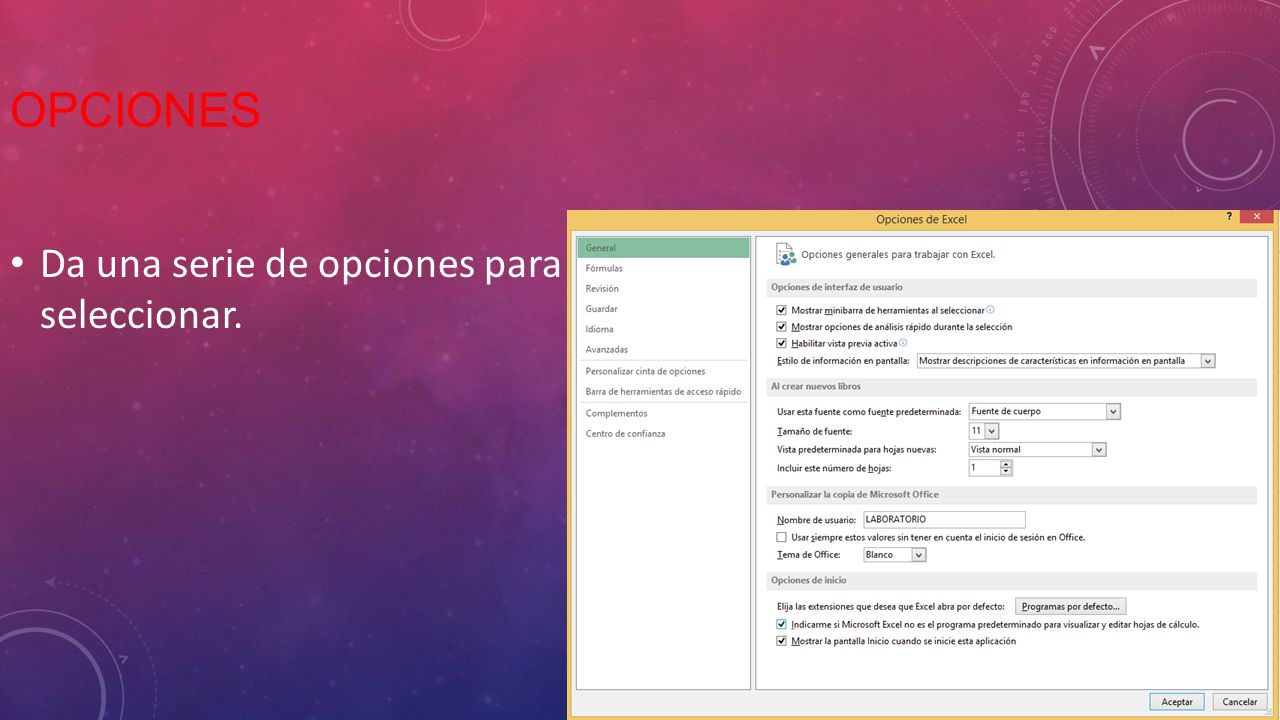Click the general options gear icon
1280x720 pixels.
coord(786,254)
